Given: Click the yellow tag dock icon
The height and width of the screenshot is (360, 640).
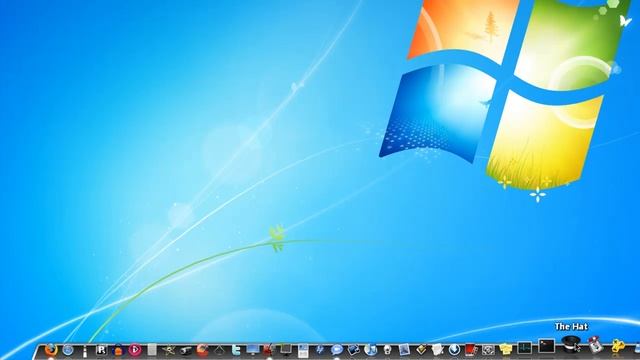Looking at the screenshot, I should [x=421, y=349].
